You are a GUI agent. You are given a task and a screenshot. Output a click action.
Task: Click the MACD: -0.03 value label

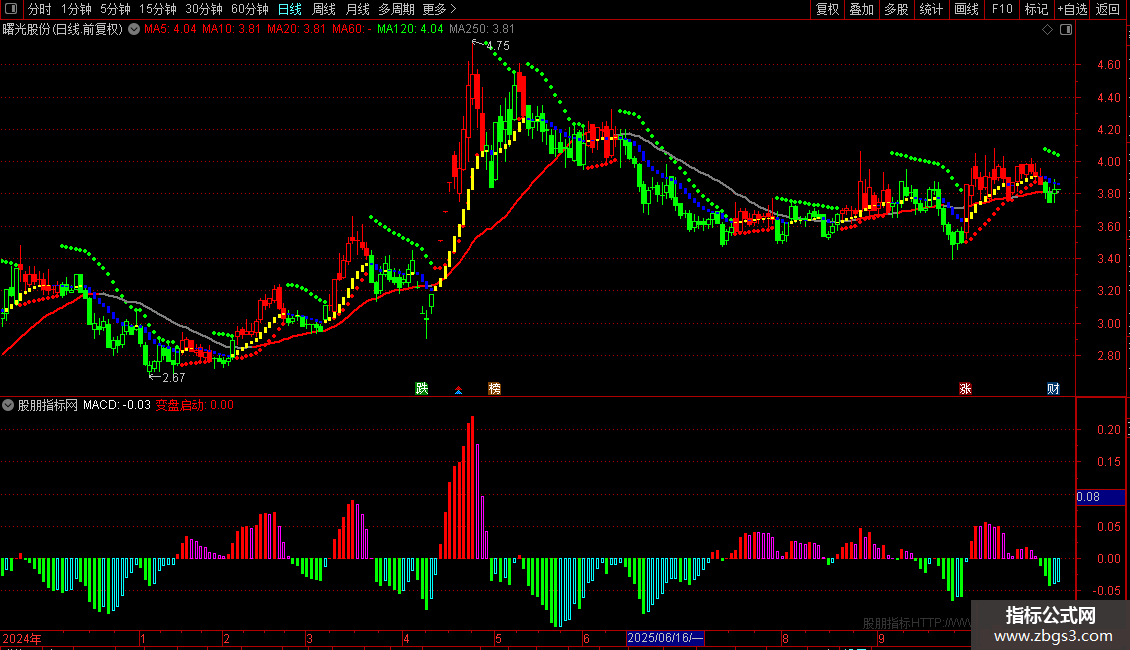click(117, 405)
